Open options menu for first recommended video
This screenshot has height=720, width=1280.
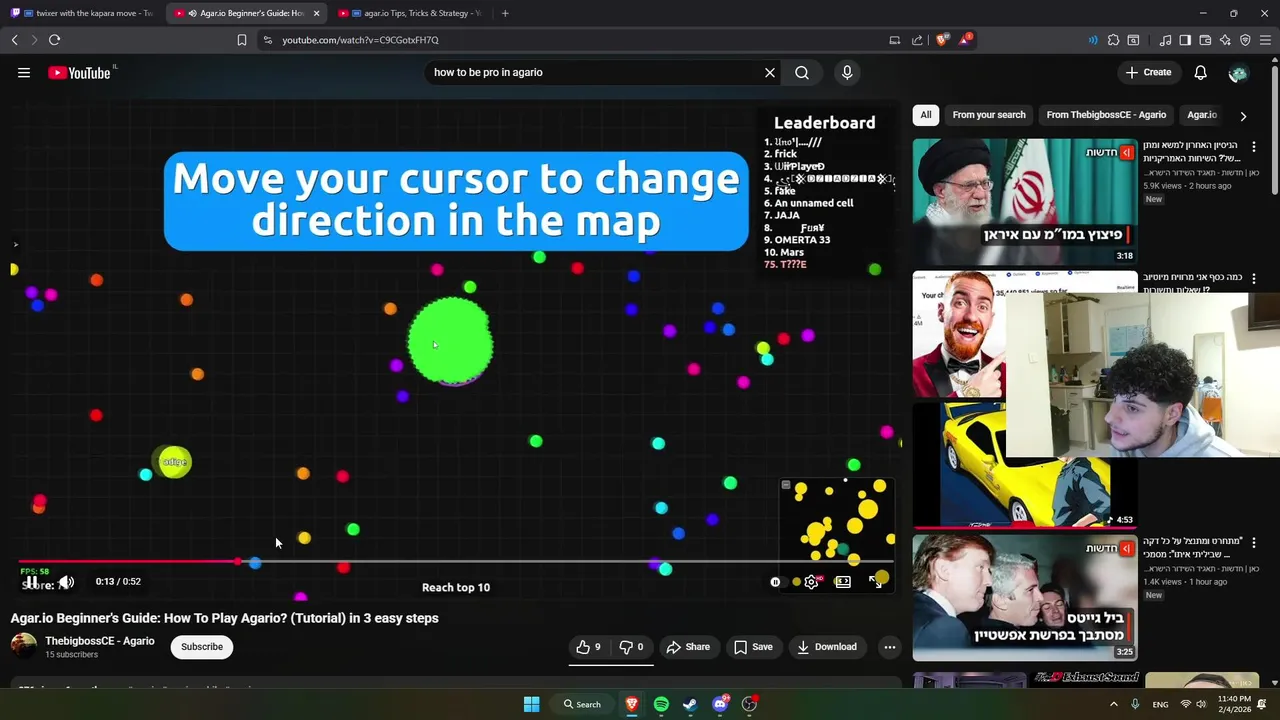(x=1254, y=147)
